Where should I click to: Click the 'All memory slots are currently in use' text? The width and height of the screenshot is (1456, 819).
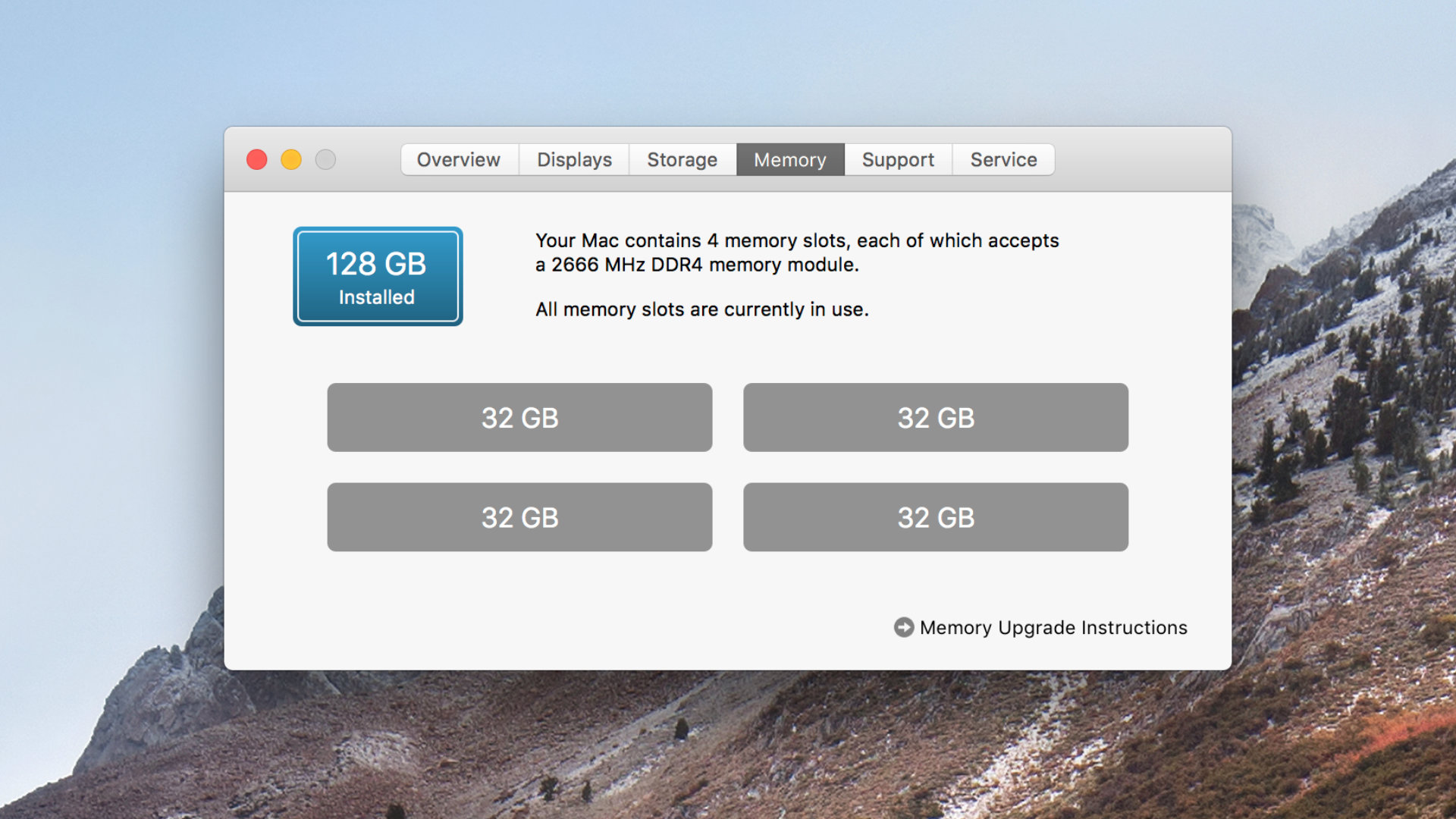701,309
